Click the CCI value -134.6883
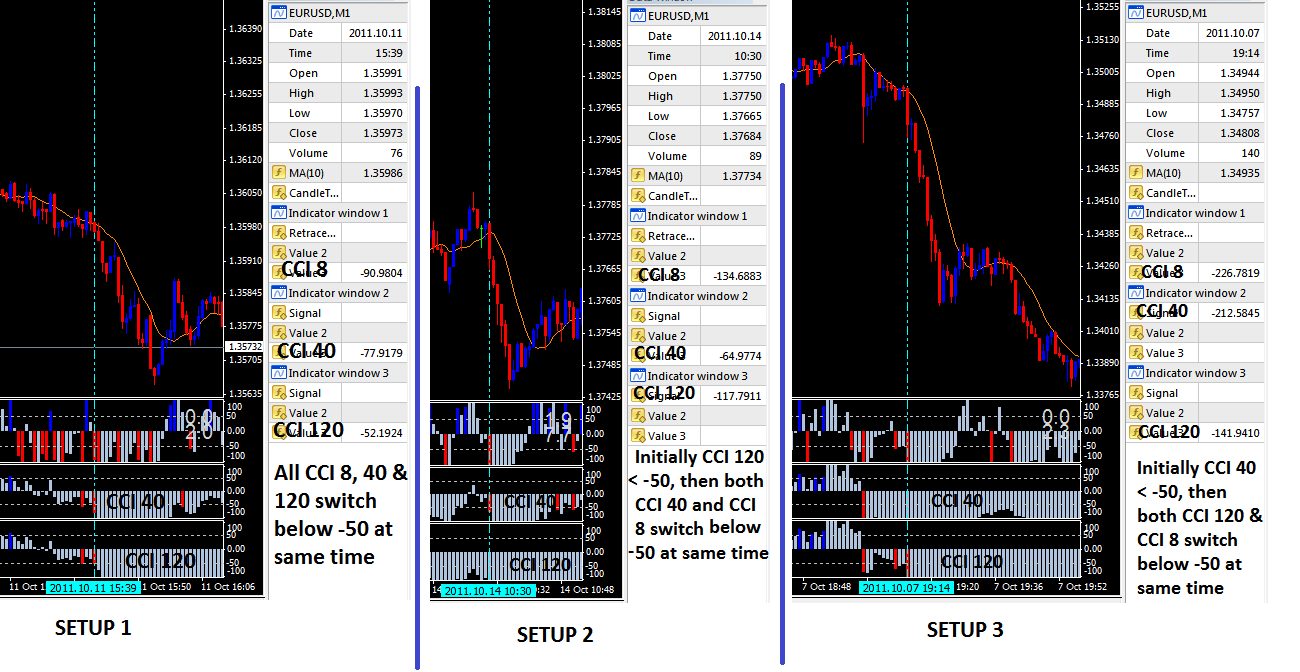 735,276
